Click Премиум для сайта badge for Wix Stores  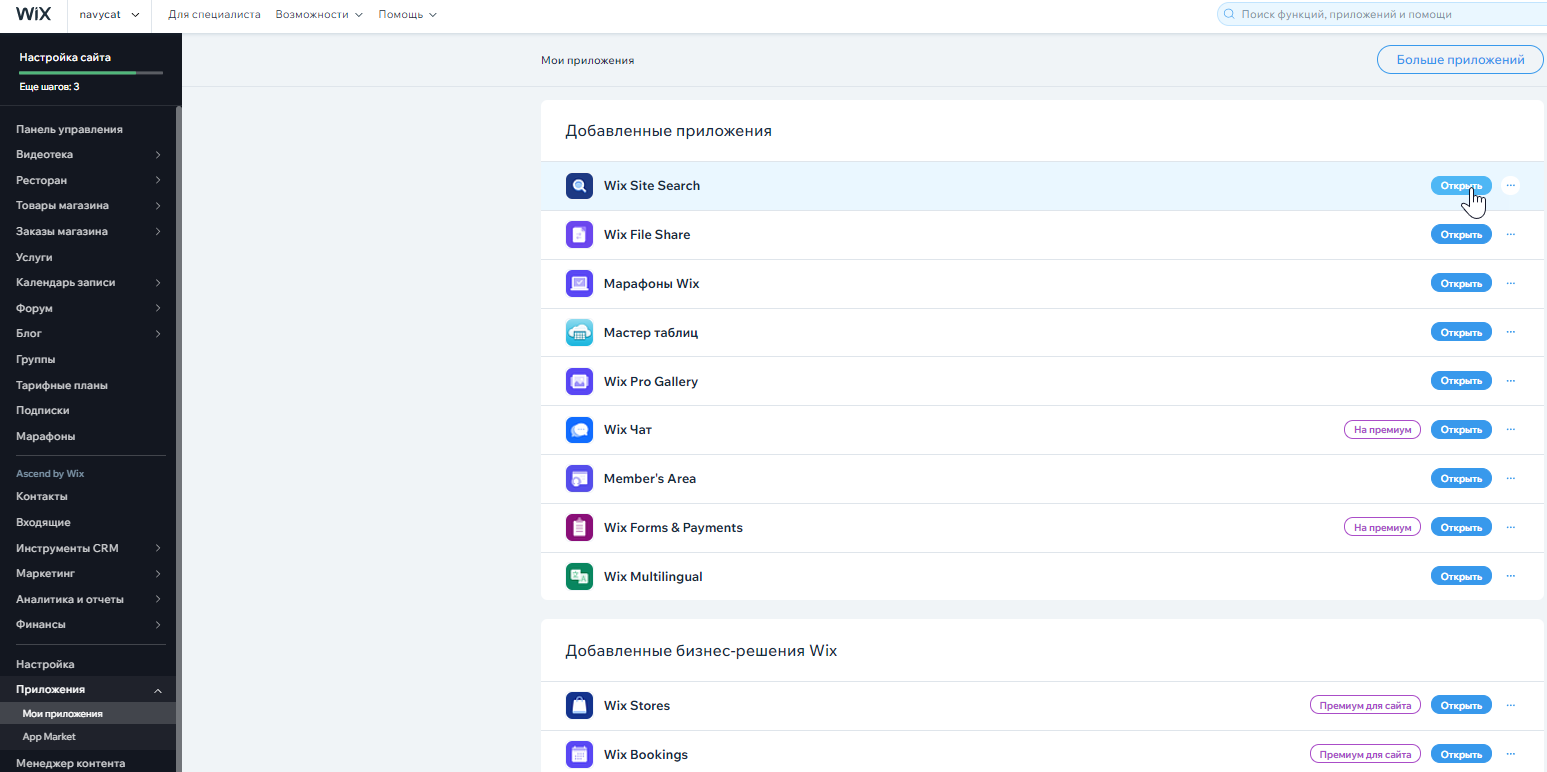(x=1365, y=706)
